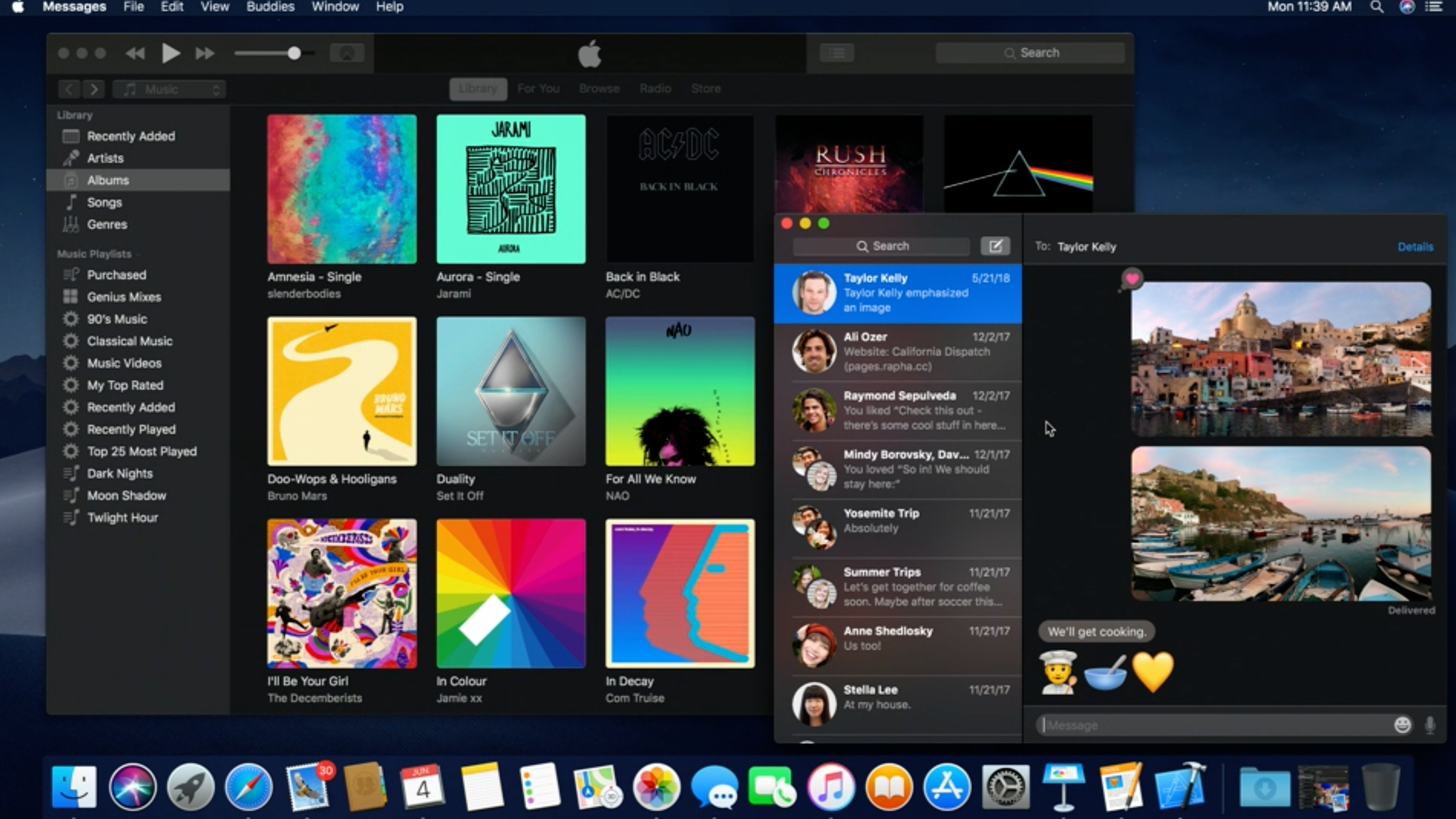Viewport: 1456px width, 819px height.
Task: Switch to the For You tab
Action: (x=538, y=89)
